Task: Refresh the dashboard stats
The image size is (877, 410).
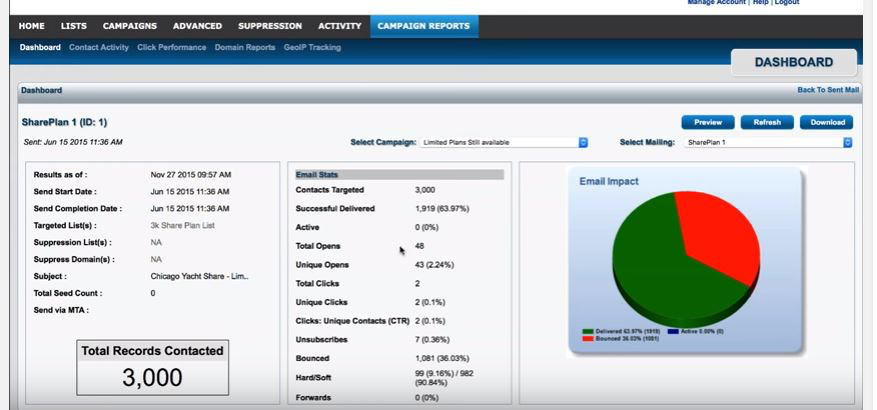Action: 767,122
